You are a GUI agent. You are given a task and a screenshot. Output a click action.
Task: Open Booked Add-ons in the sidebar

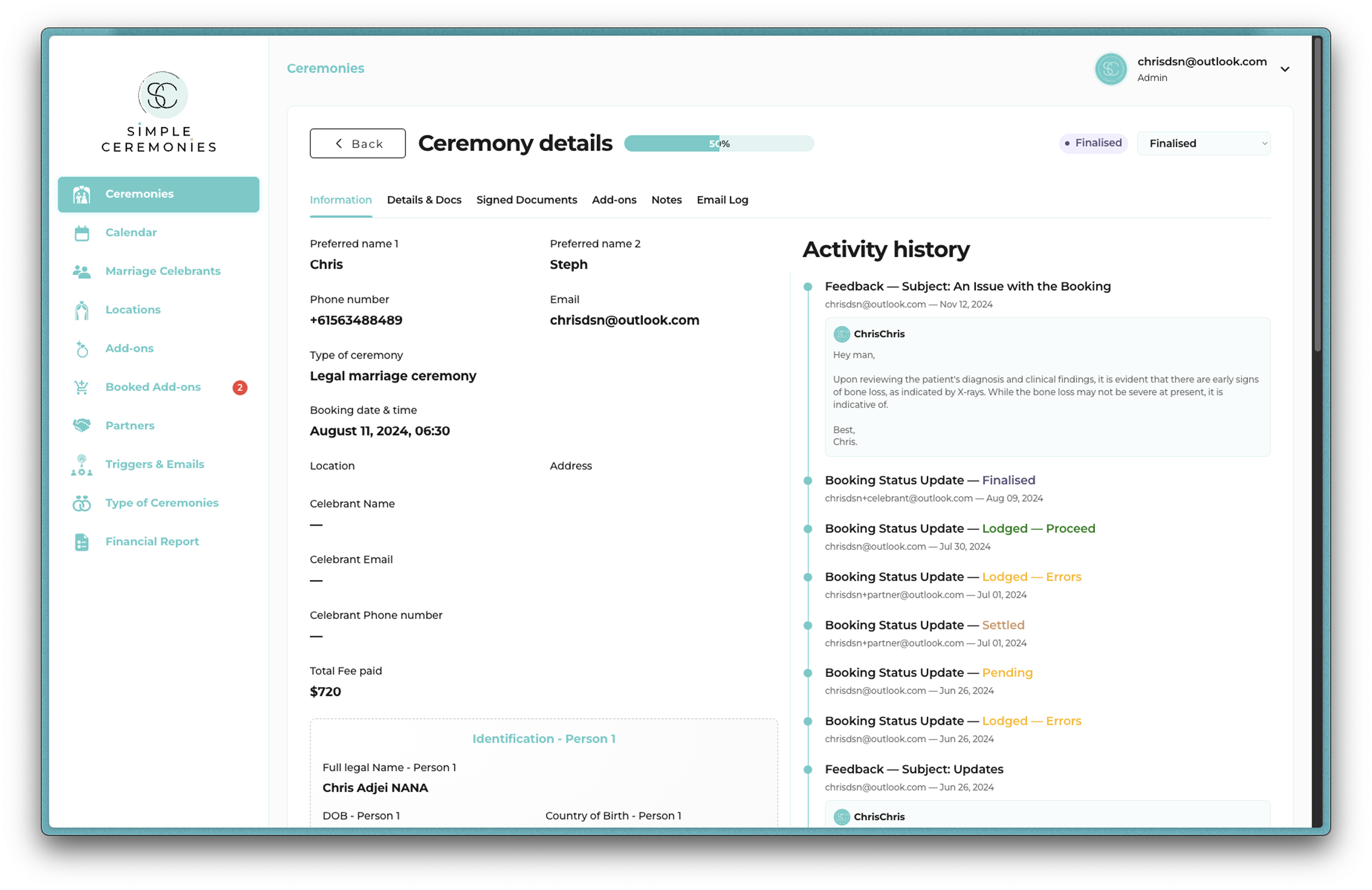tap(159, 387)
